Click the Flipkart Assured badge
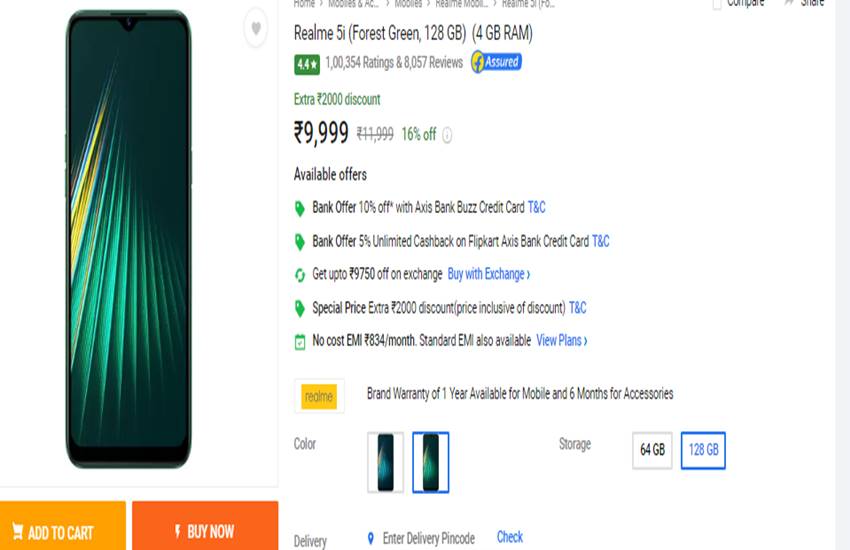The height and width of the screenshot is (550, 850). [496, 62]
